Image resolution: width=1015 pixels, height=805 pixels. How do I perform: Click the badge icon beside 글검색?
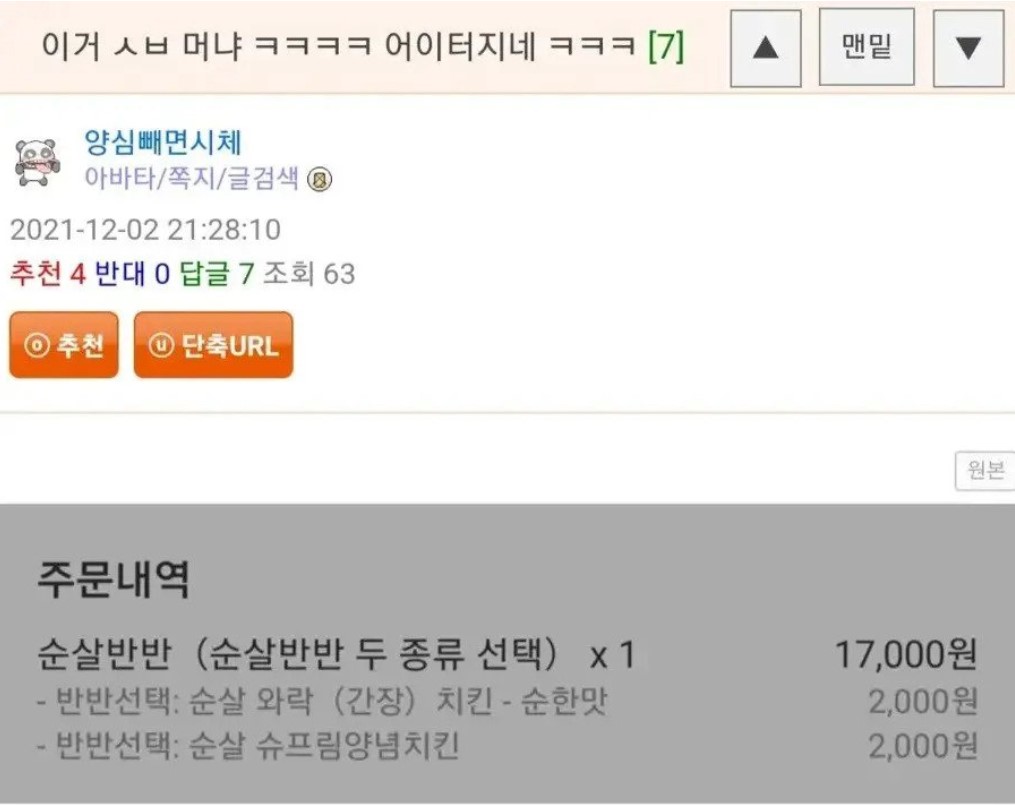[320, 180]
